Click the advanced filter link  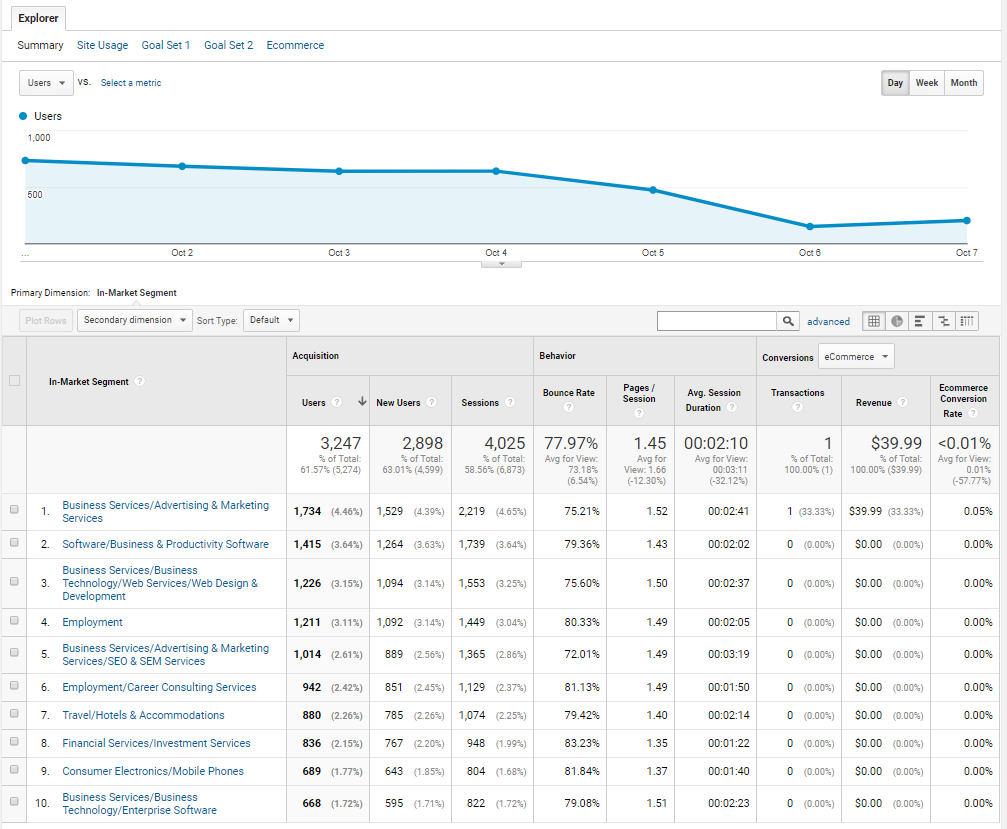(828, 321)
